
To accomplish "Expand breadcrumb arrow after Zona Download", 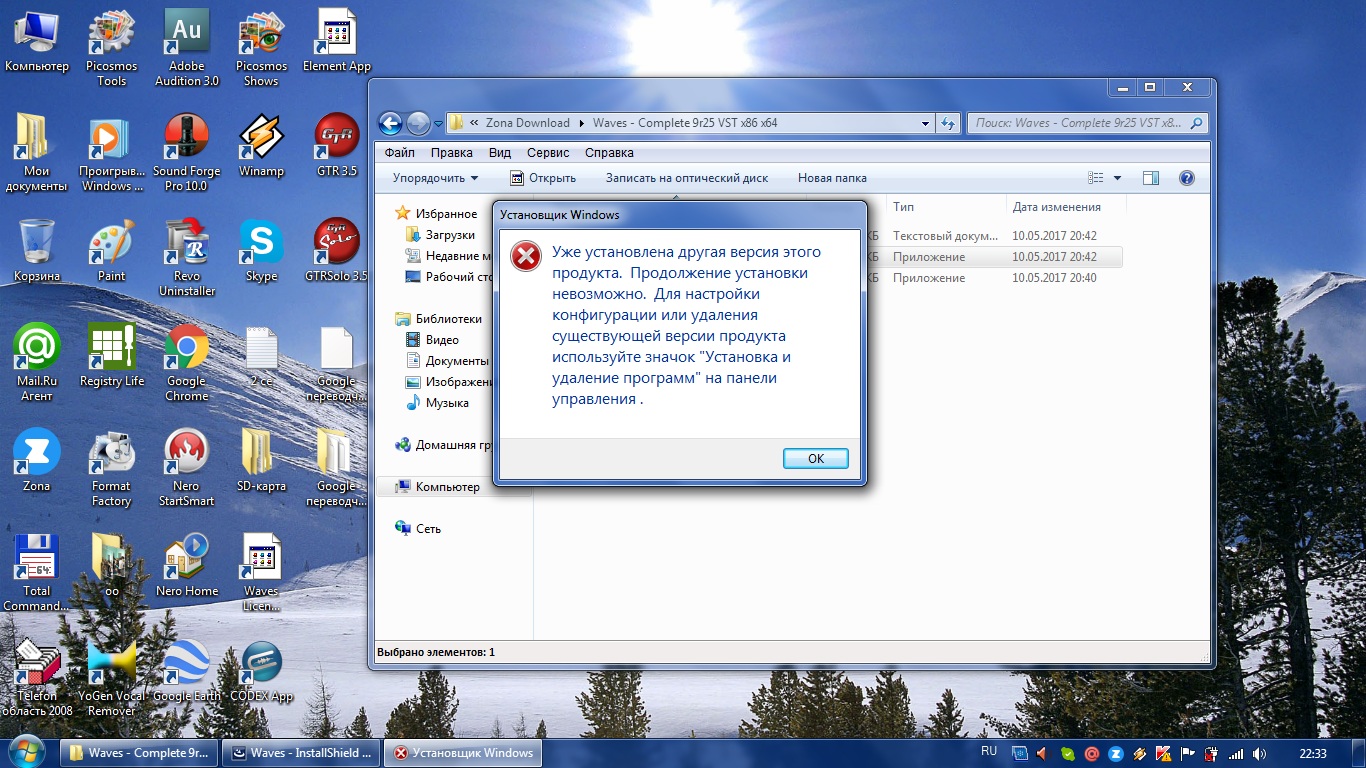I will [x=582, y=123].
